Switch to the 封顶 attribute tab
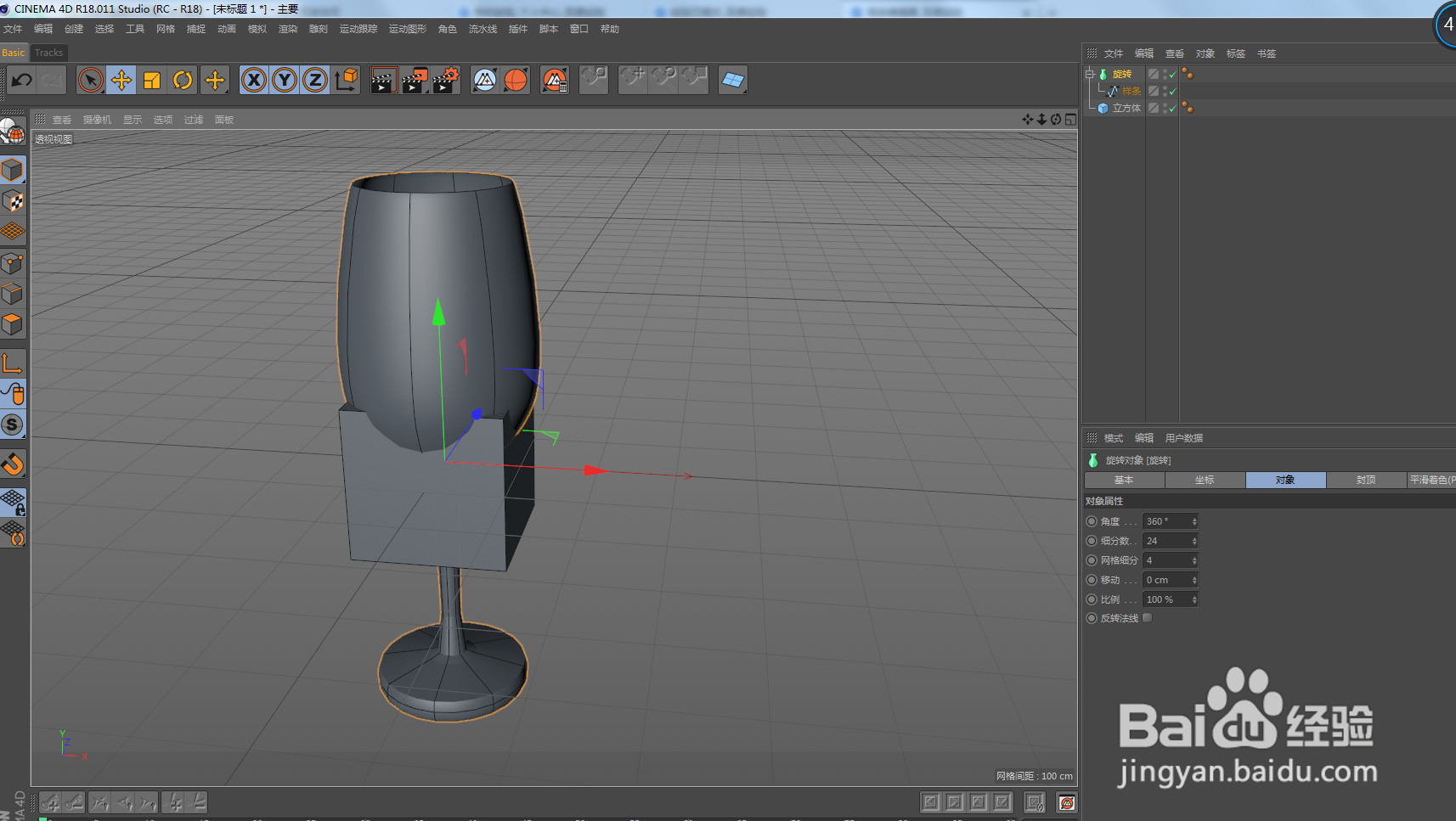 (1366, 480)
